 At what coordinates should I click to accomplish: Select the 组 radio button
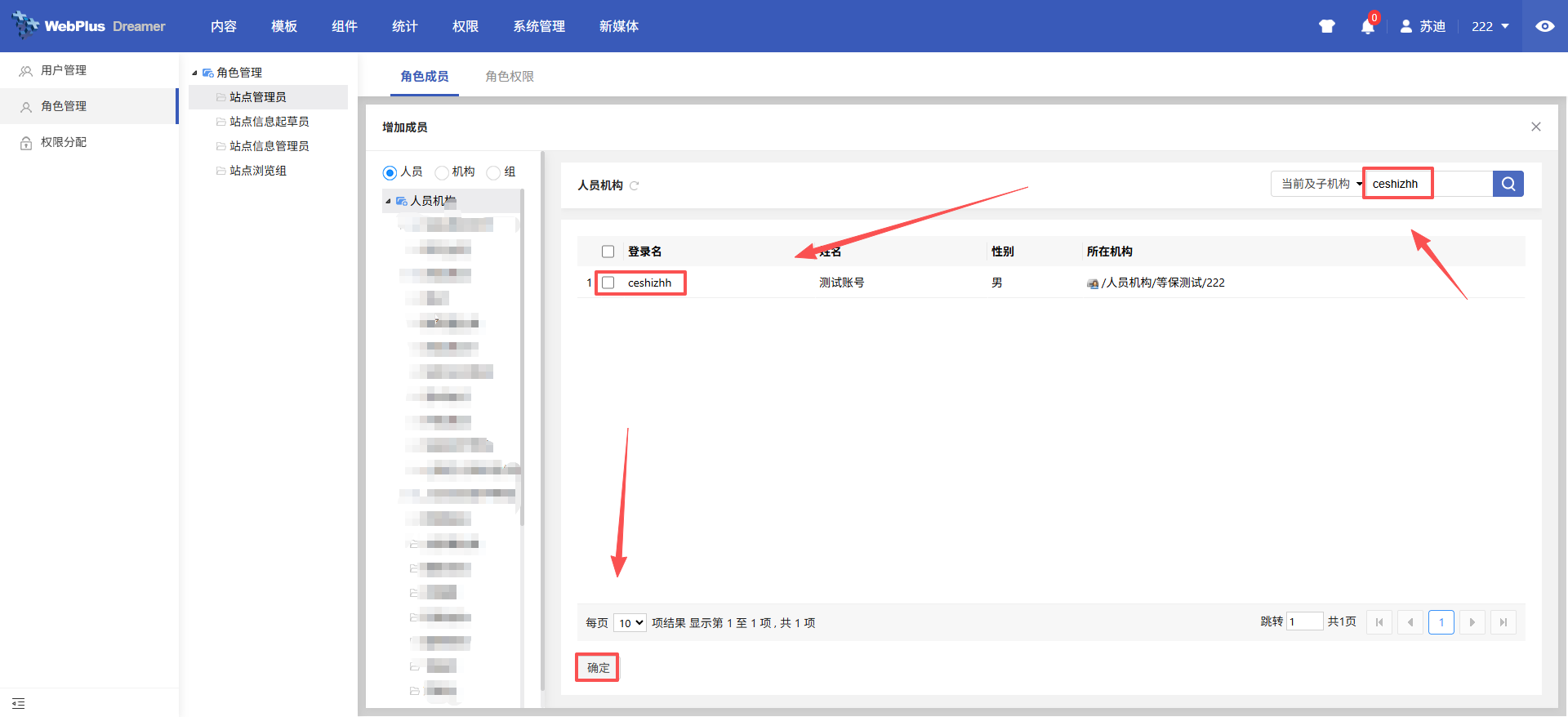493,172
